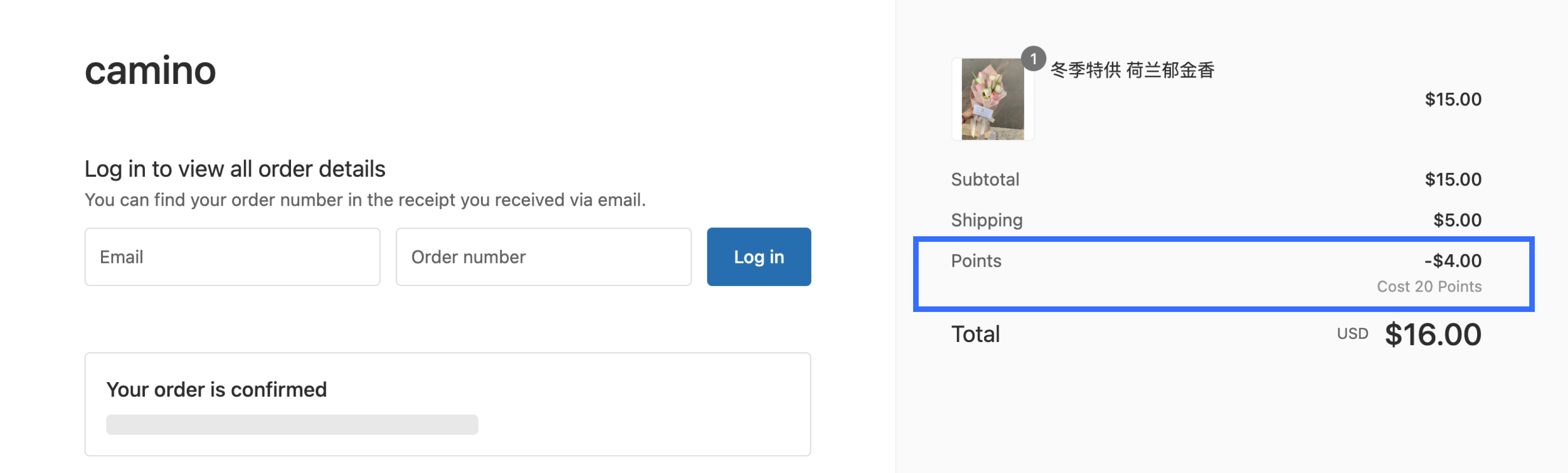
Task: Click the Your order is confirmed heading
Action: tap(216, 389)
